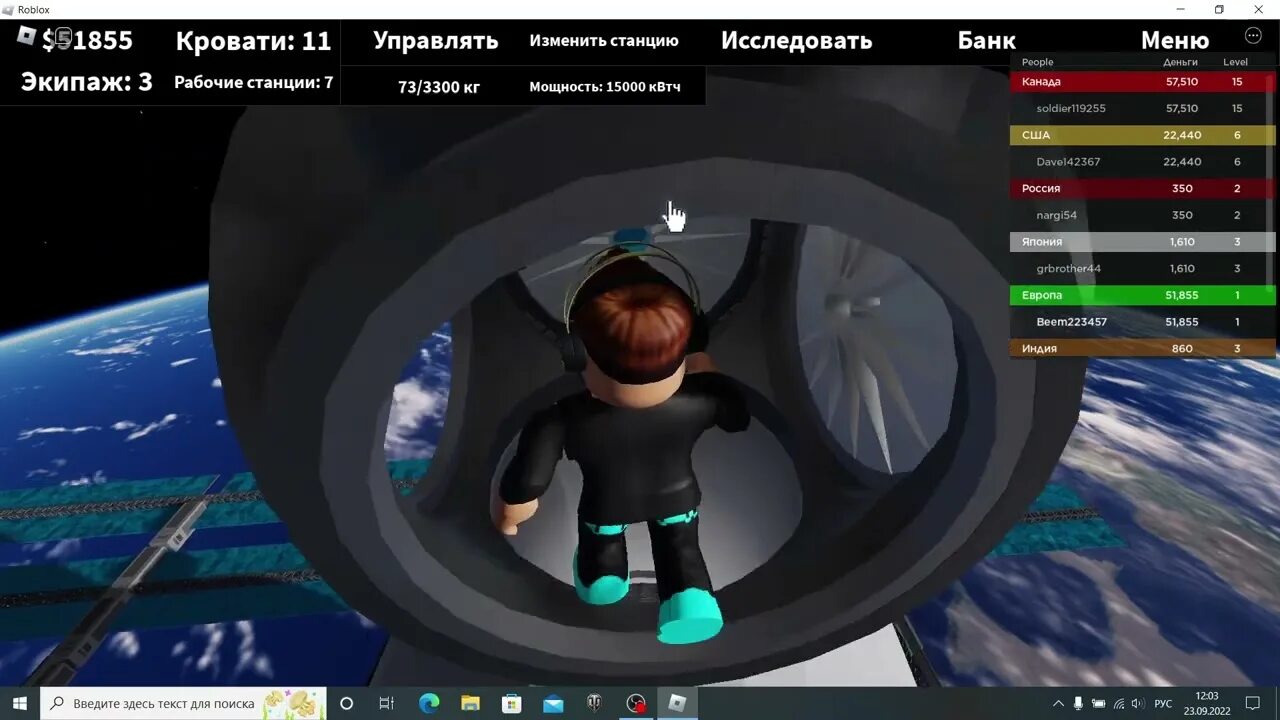Open battery status tray icon
This screenshot has height=720, width=1280.
coord(1098,703)
